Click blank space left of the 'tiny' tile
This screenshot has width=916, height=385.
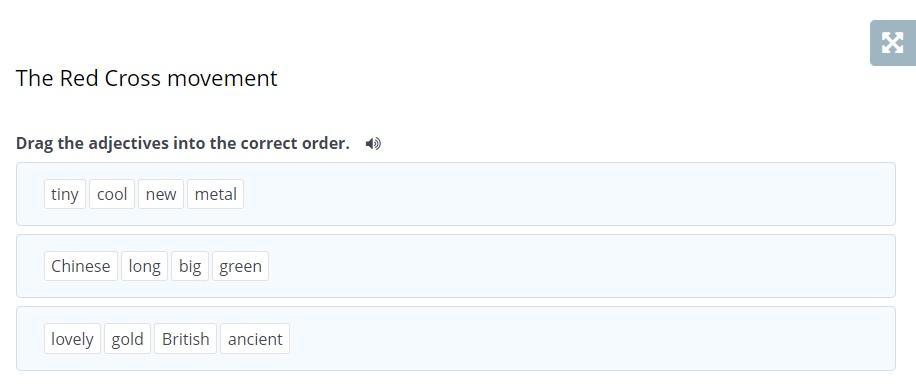[30, 194]
